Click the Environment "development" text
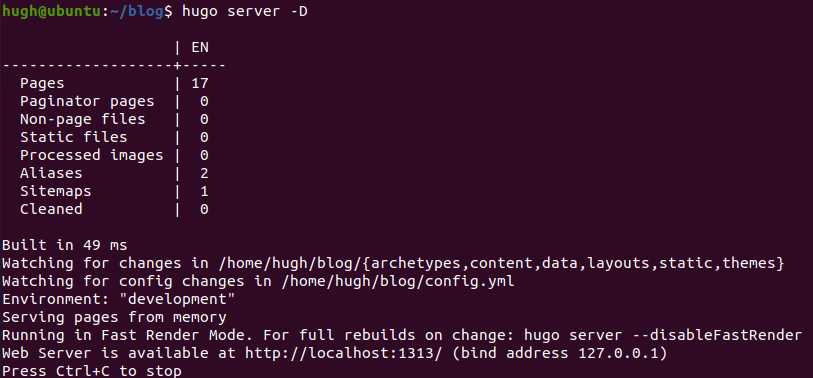 coord(119,300)
